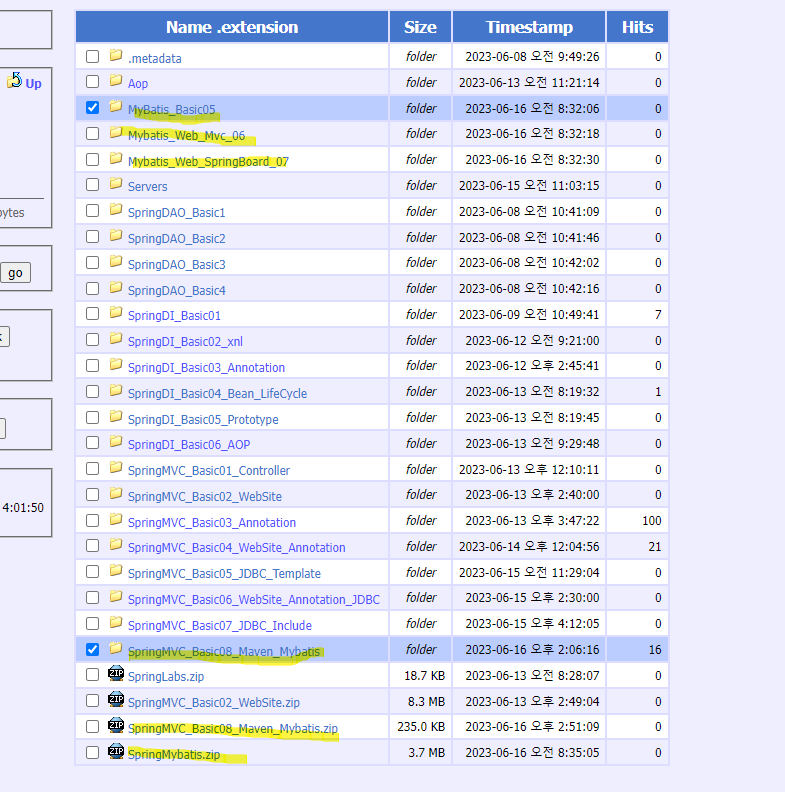This screenshot has height=792, width=785.
Task: Click the folder icon beside SpringMVC_Basic08_Maven_Mybatis folder
Action: (x=116, y=648)
